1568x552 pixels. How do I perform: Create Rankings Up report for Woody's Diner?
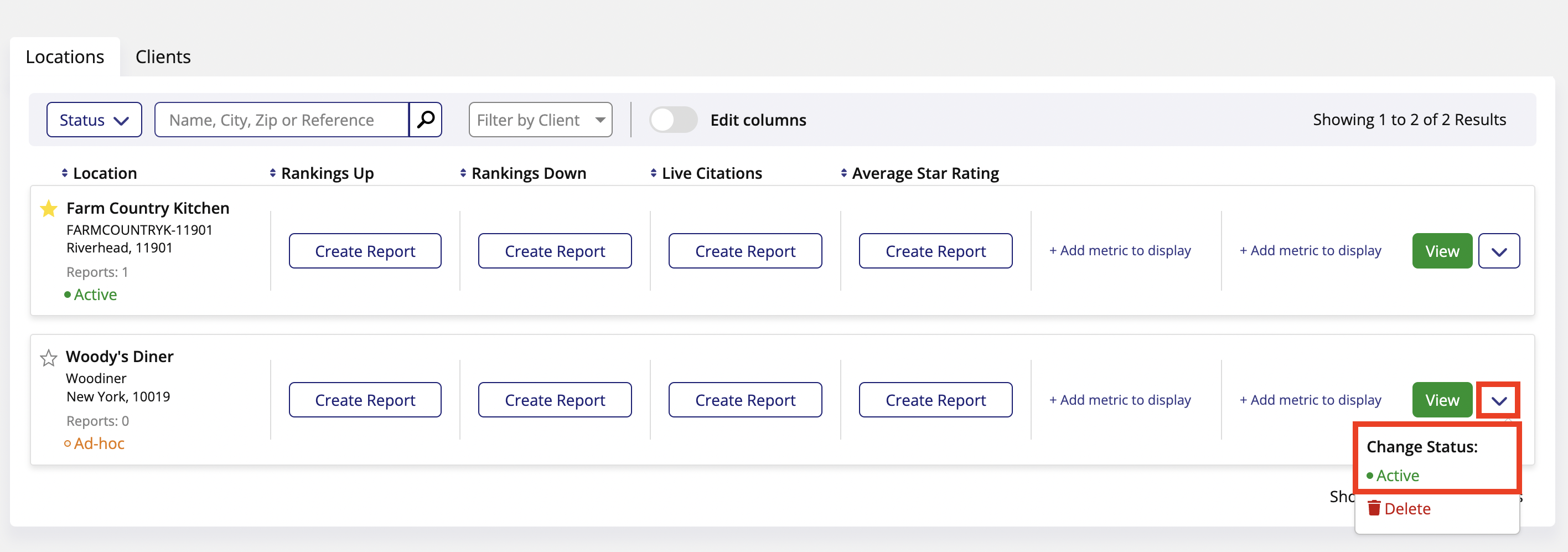coord(365,400)
